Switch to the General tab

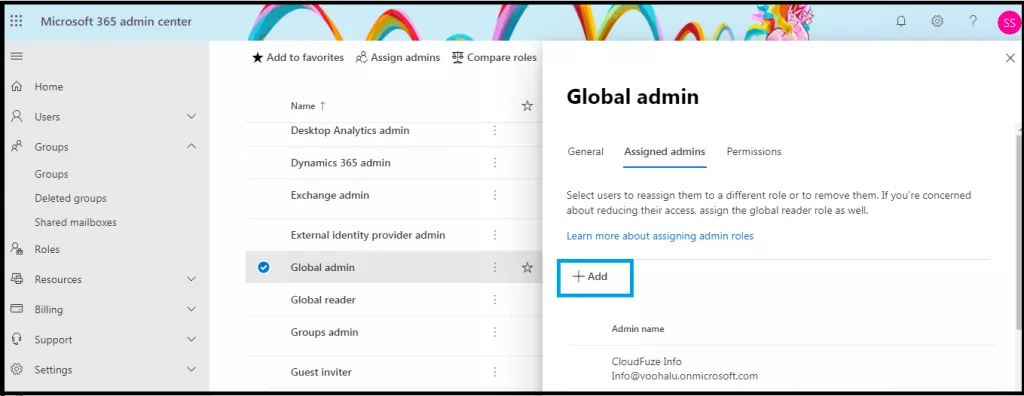585,152
